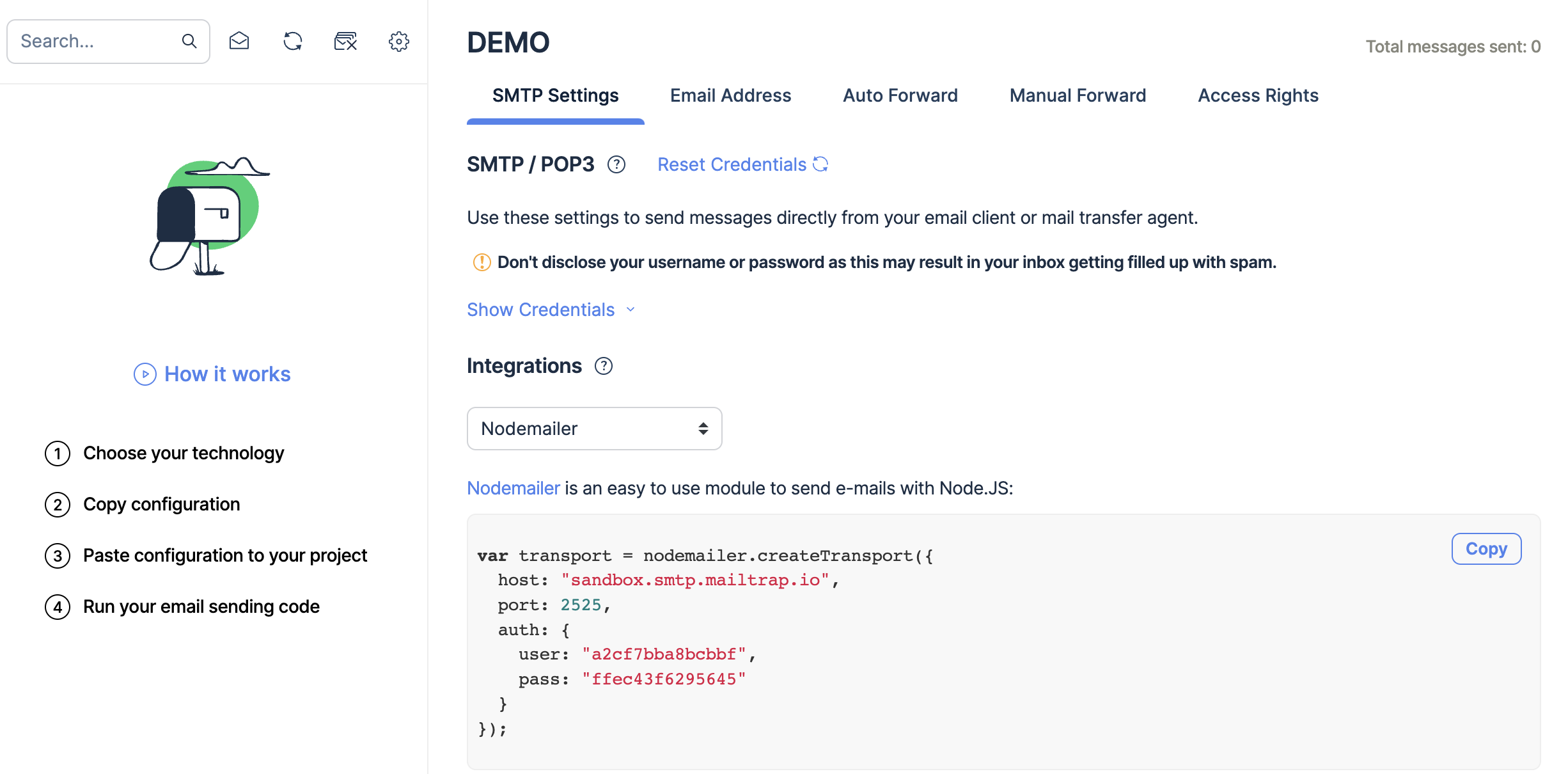Select the SMTP Settings tab
1568x774 pixels.
[555, 95]
